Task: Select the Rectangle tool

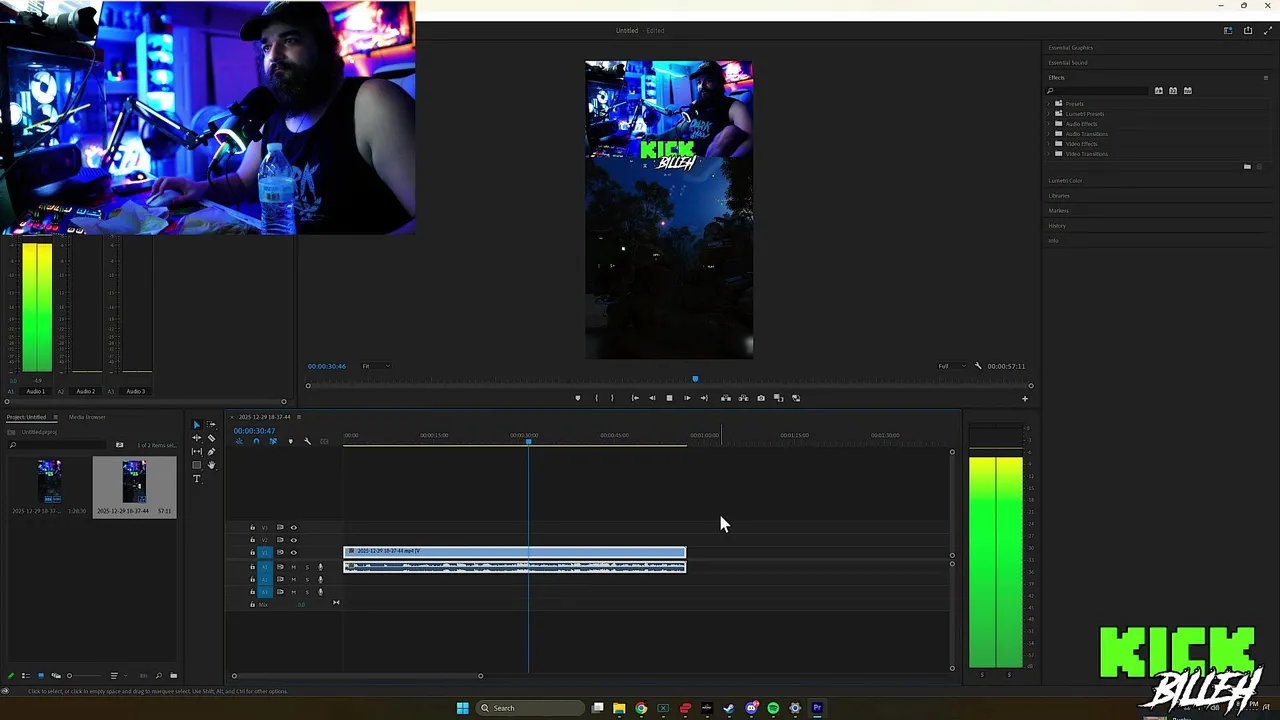Action: click(x=197, y=465)
